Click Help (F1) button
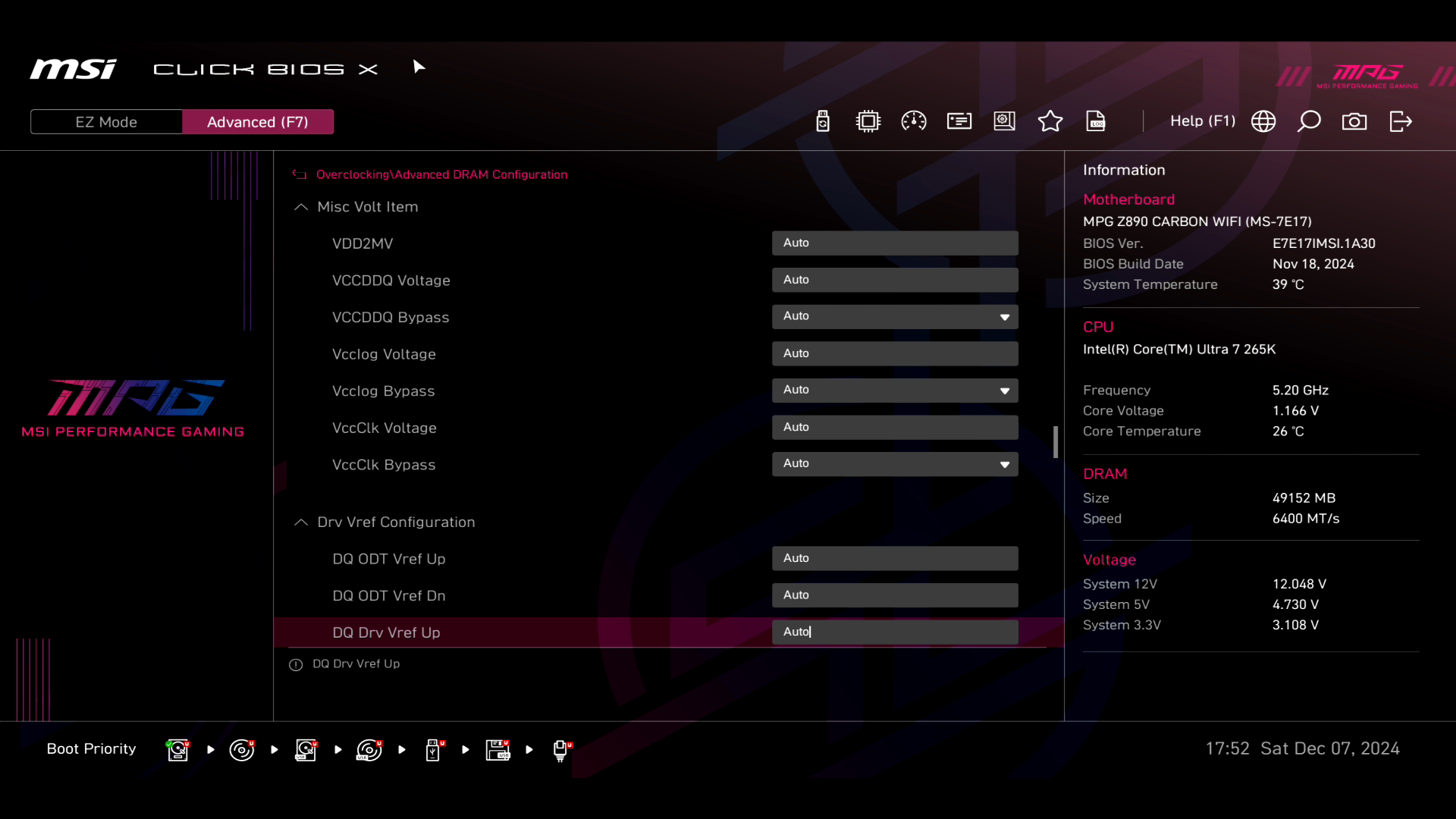This screenshot has width=1456, height=819. click(x=1202, y=121)
